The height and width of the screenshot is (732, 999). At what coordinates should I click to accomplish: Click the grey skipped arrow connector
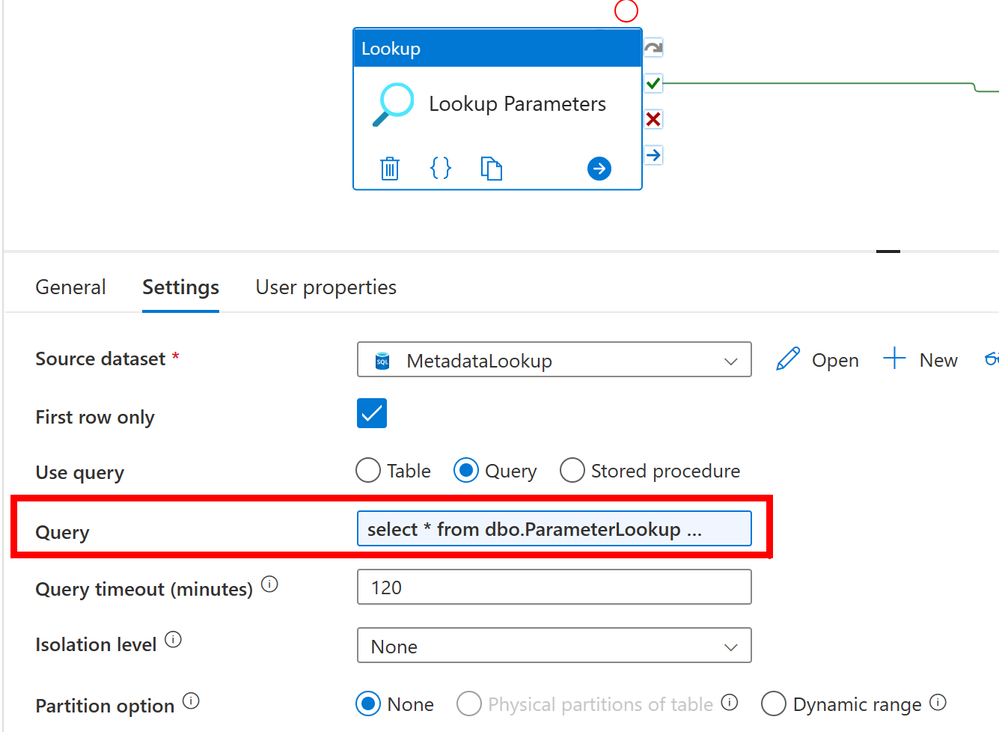pyautogui.click(x=653, y=48)
